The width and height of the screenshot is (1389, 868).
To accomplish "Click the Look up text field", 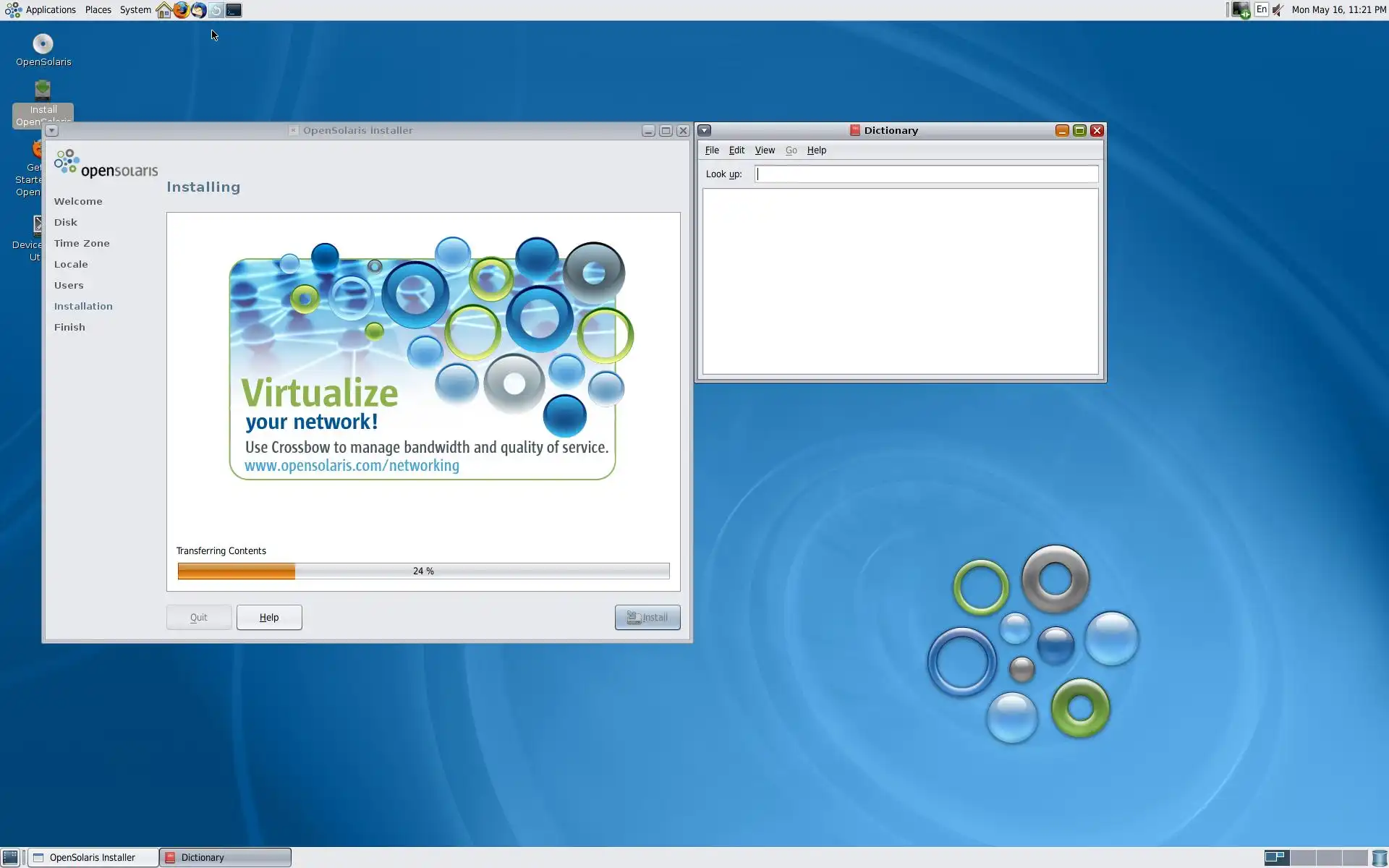I will (926, 174).
